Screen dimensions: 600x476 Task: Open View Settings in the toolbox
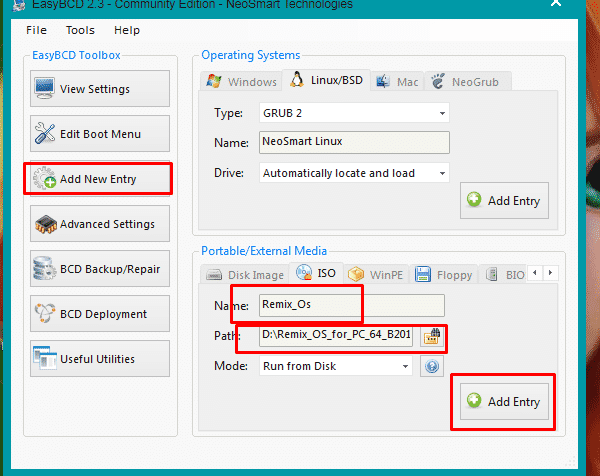[100, 89]
